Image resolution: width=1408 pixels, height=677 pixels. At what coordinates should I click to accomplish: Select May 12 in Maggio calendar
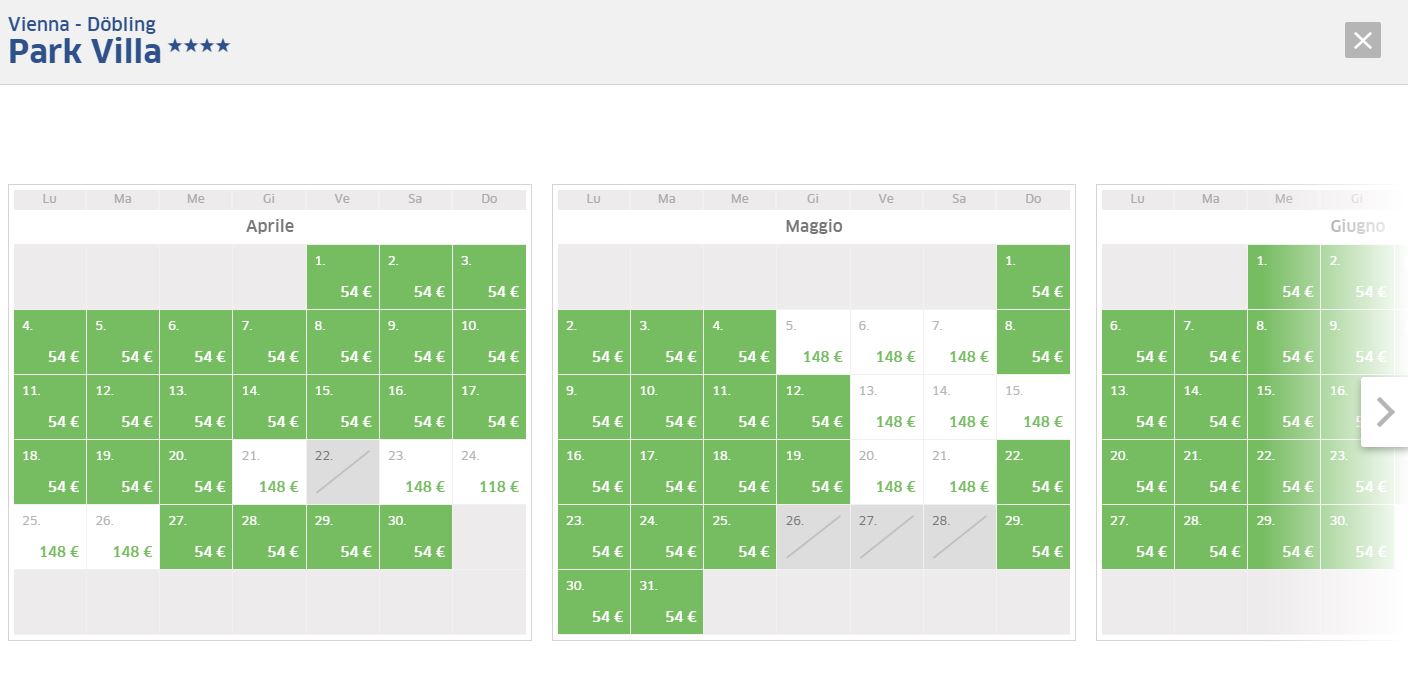813,407
